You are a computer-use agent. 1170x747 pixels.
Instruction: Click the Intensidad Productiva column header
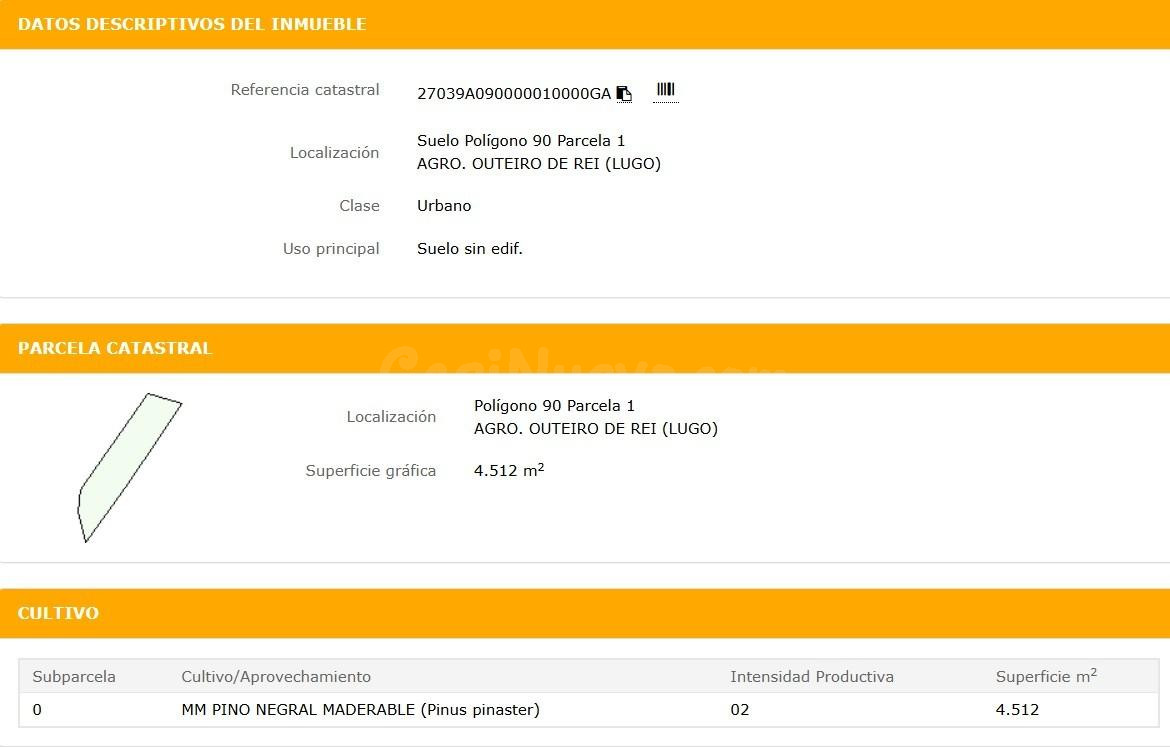[x=812, y=677]
